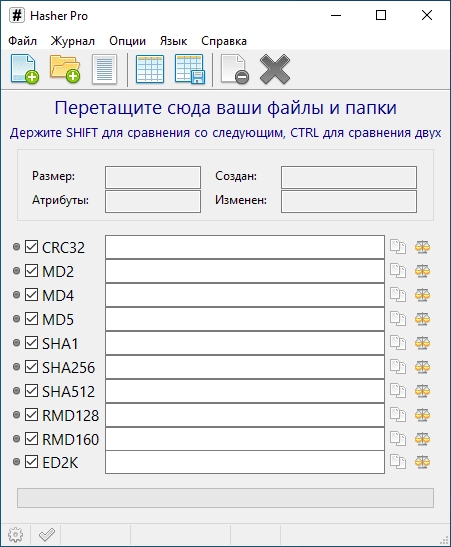This screenshot has width=451, height=547.
Task: Open the Опции menu
Action: tap(127, 41)
